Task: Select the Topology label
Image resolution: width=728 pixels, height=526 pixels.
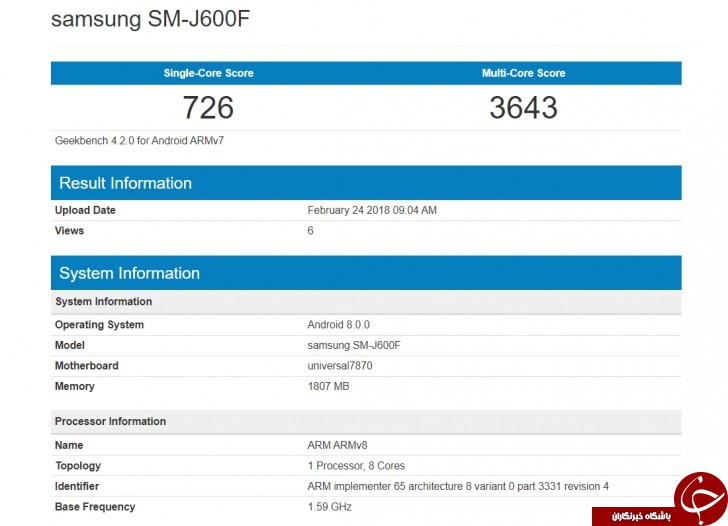Action: click(78, 466)
